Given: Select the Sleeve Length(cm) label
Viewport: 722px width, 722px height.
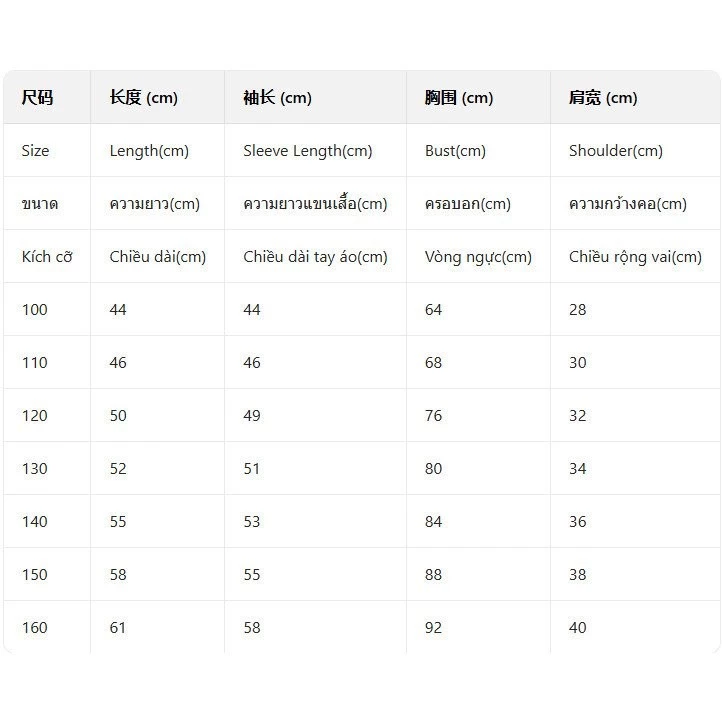Looking at the screenshot, I should tap(308, 151).
